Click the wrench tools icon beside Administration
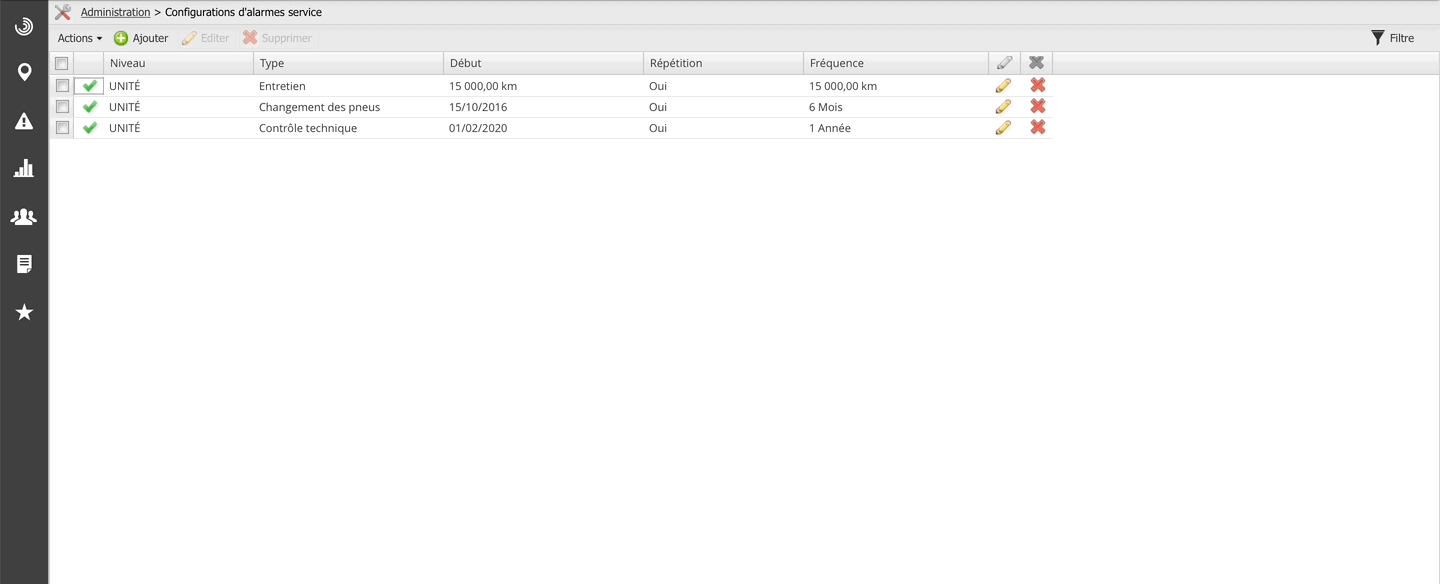The height and width of the screenshot is (584, 1440). (63, 12)
